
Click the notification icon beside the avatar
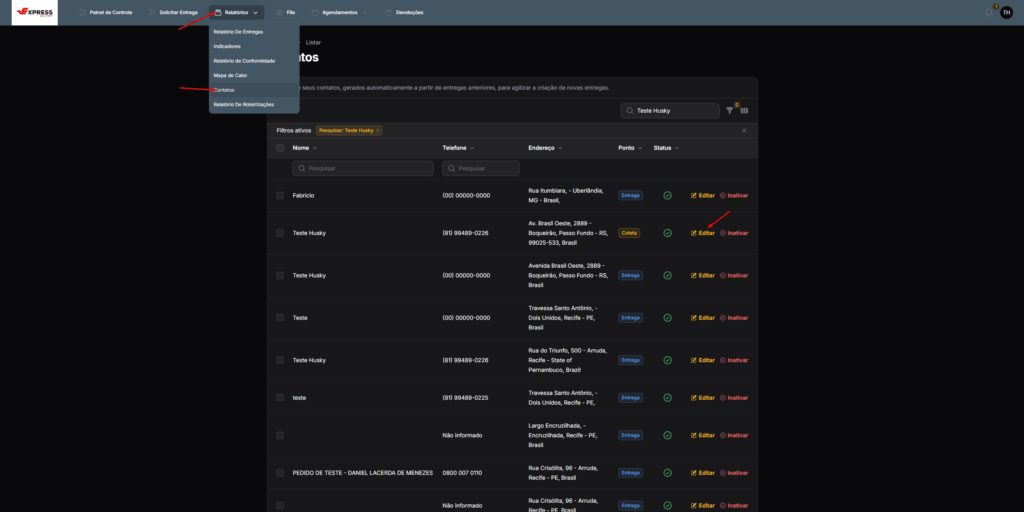coord(989,12)
